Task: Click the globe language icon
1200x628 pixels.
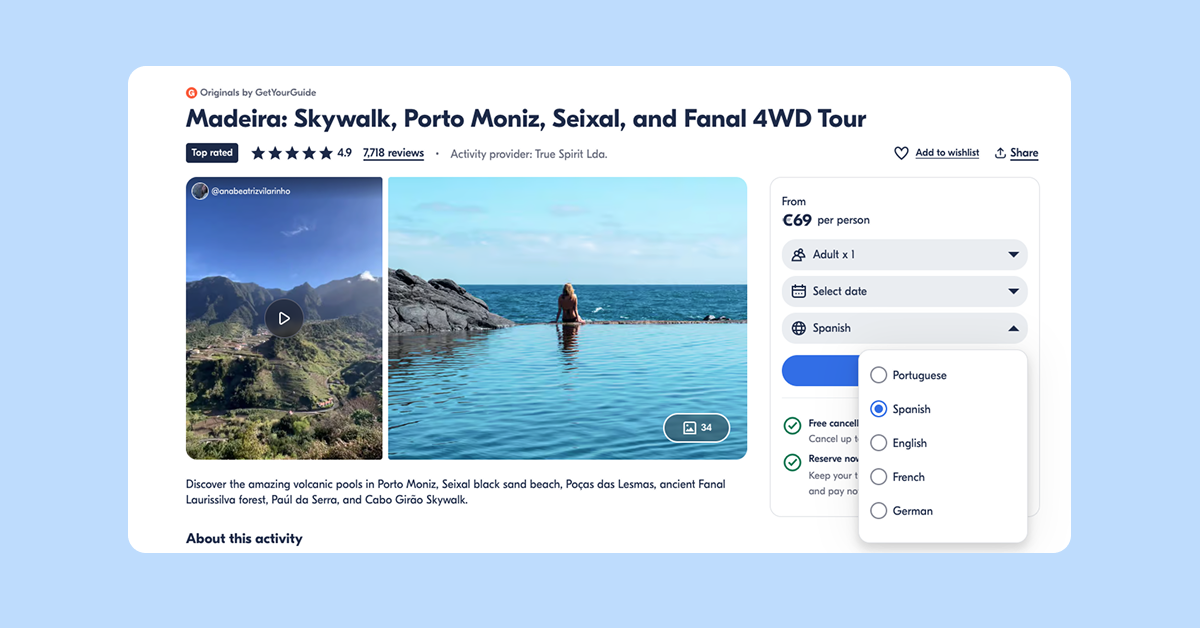Action: 799,328
